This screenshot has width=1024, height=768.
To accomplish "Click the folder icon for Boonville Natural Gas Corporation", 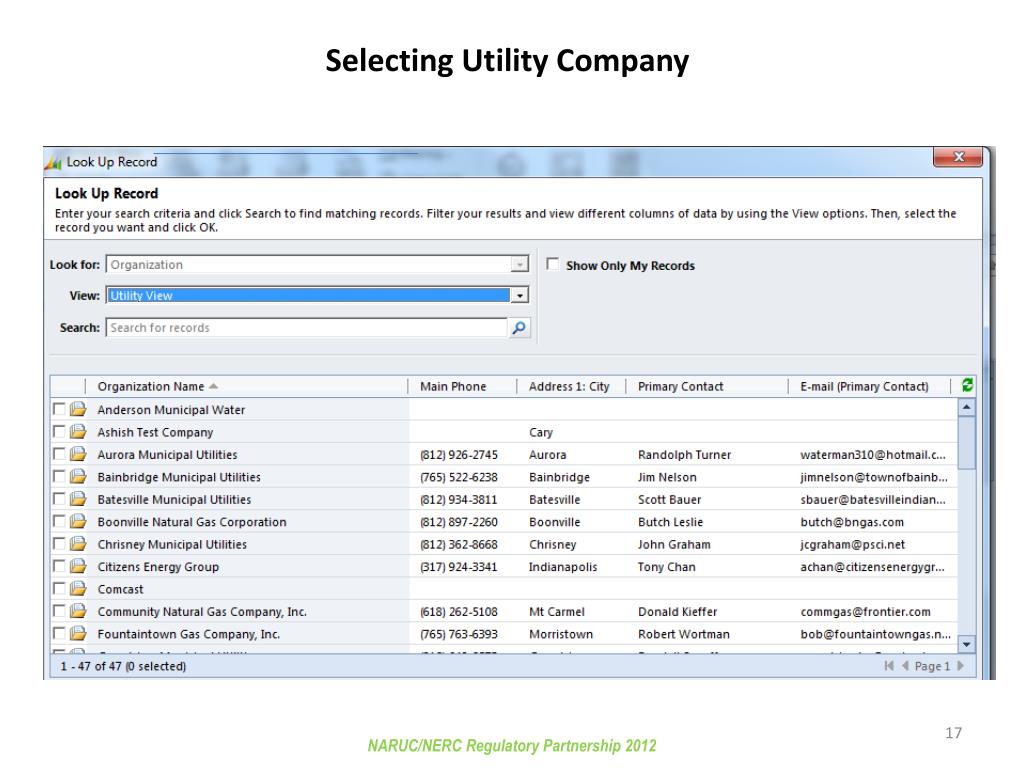I will point(78,521).
